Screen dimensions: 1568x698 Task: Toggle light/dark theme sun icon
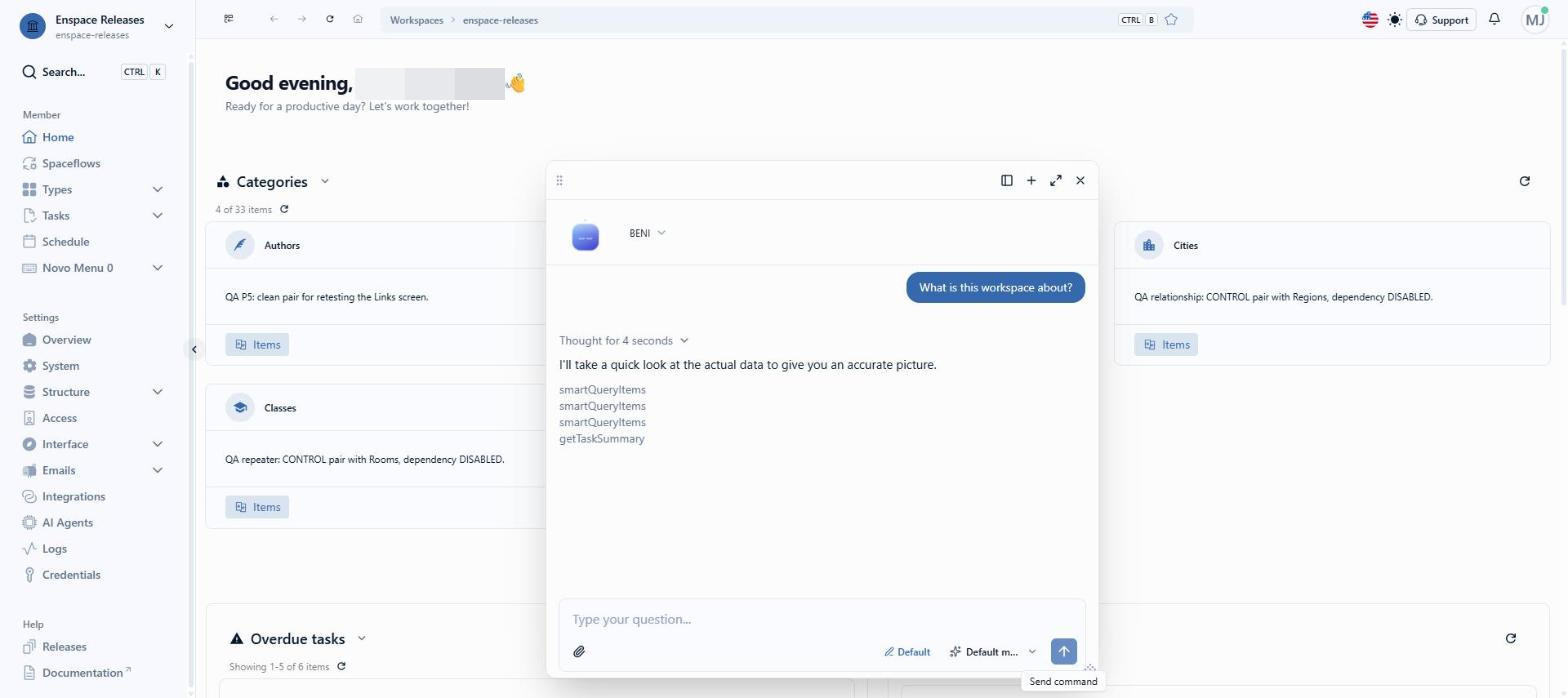pyautogui.click(x=1395, y=19)
